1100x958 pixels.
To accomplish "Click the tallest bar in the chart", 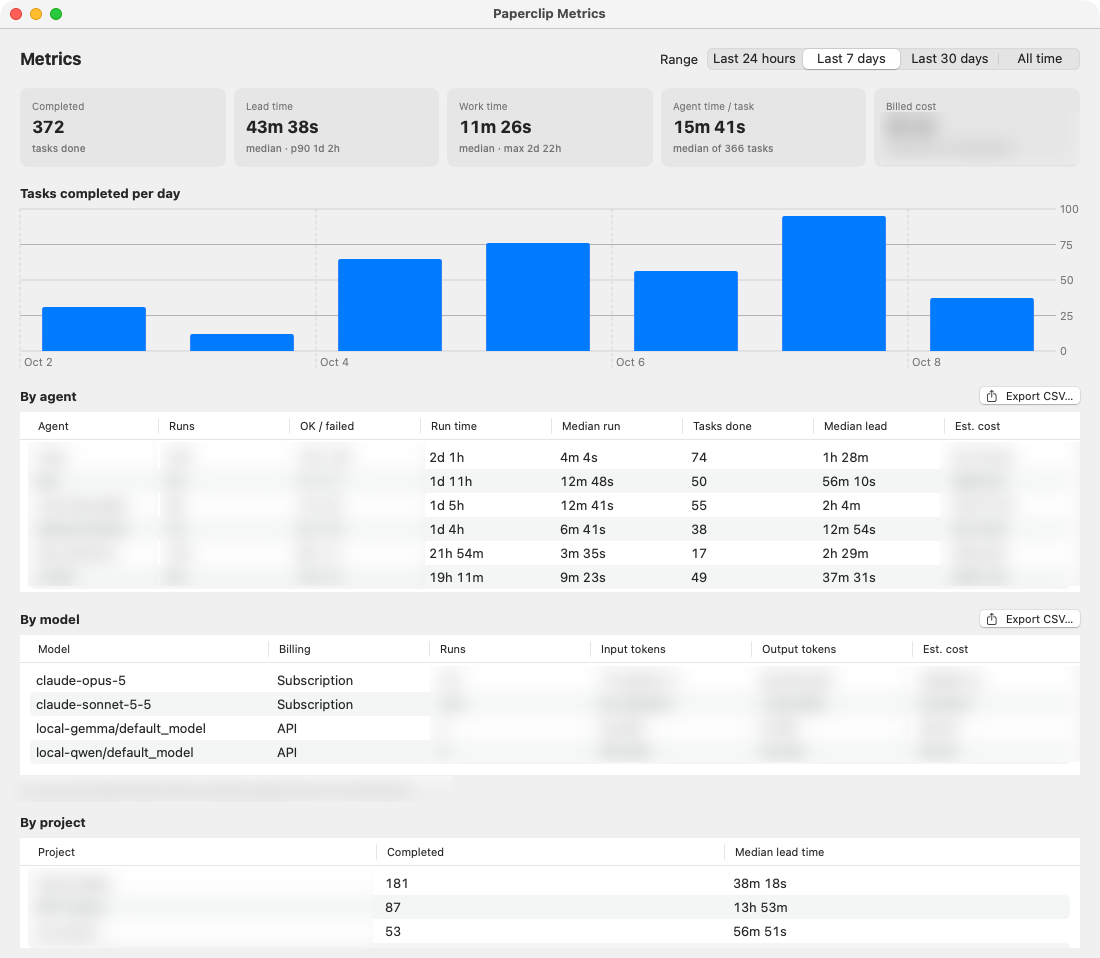I will 833,283.
